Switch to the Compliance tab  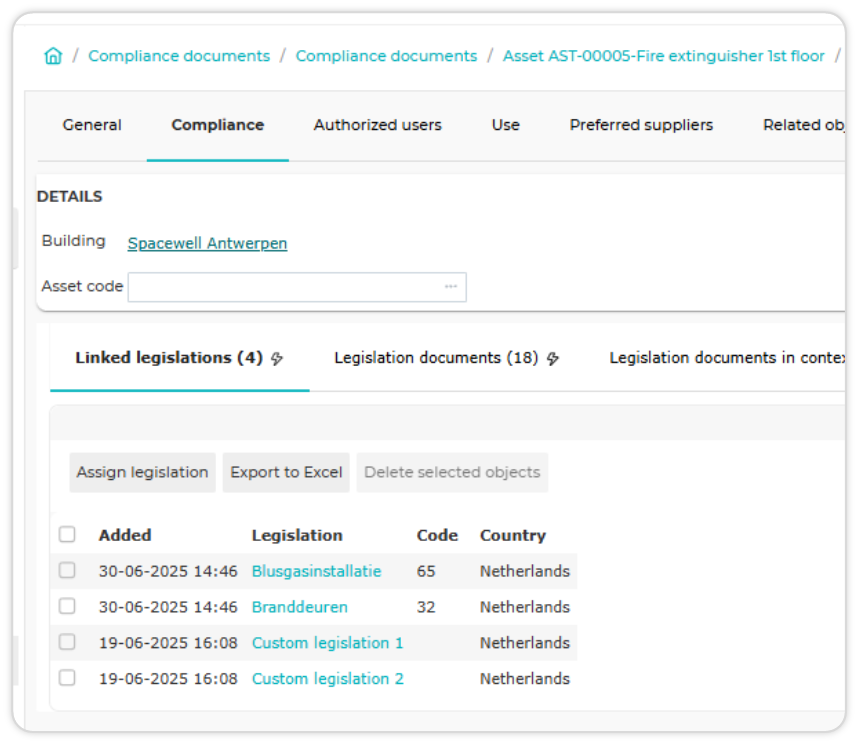[218, 125]
